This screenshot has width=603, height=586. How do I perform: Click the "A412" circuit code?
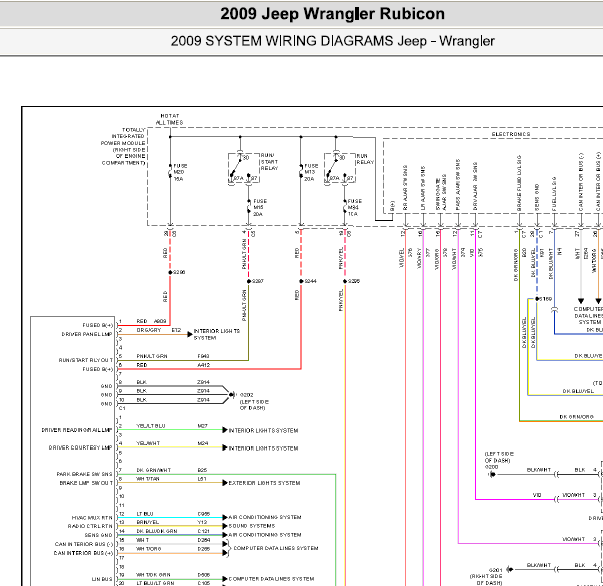click(x=203, y=365)
